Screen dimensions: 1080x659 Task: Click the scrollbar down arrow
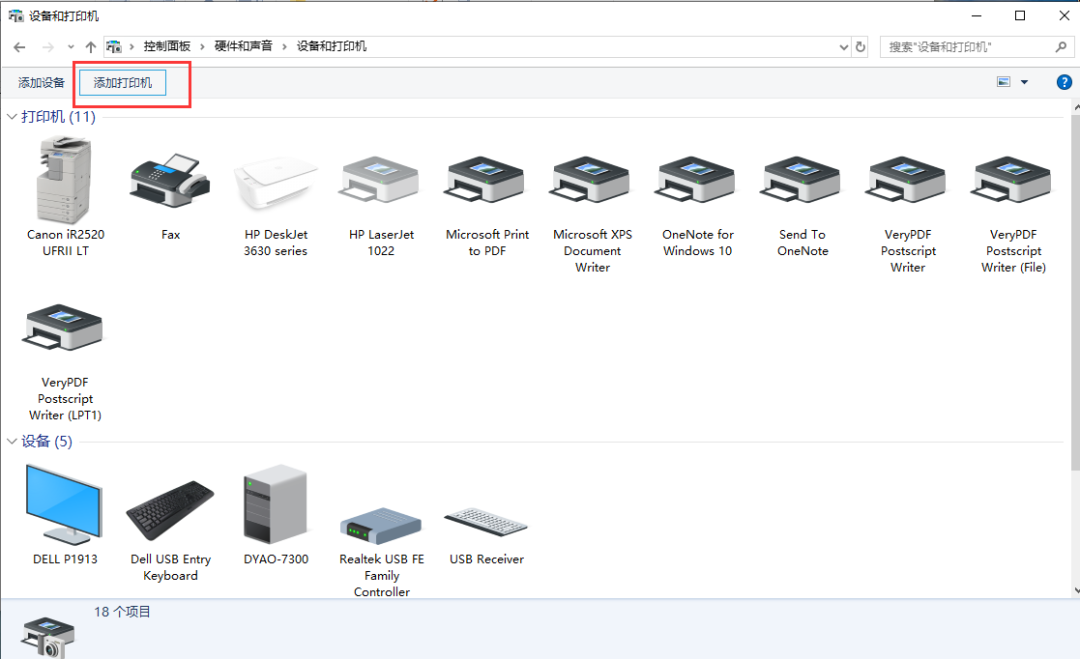tap(1076, 590)
